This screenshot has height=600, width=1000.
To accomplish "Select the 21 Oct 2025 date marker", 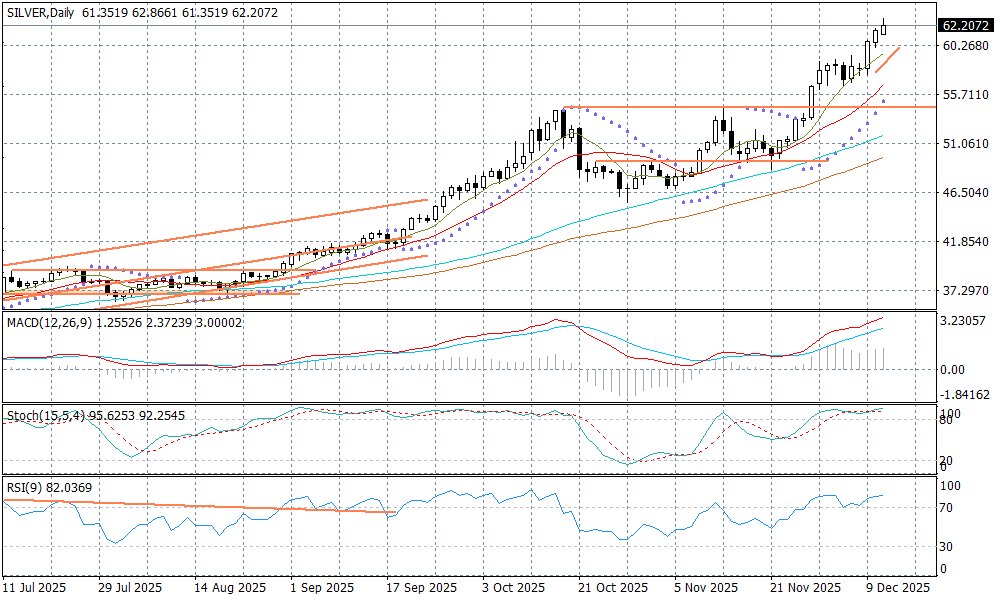I will click(609, 587).
